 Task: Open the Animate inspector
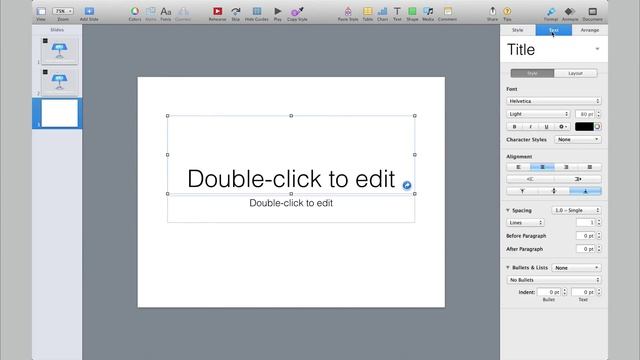[570, 11]
